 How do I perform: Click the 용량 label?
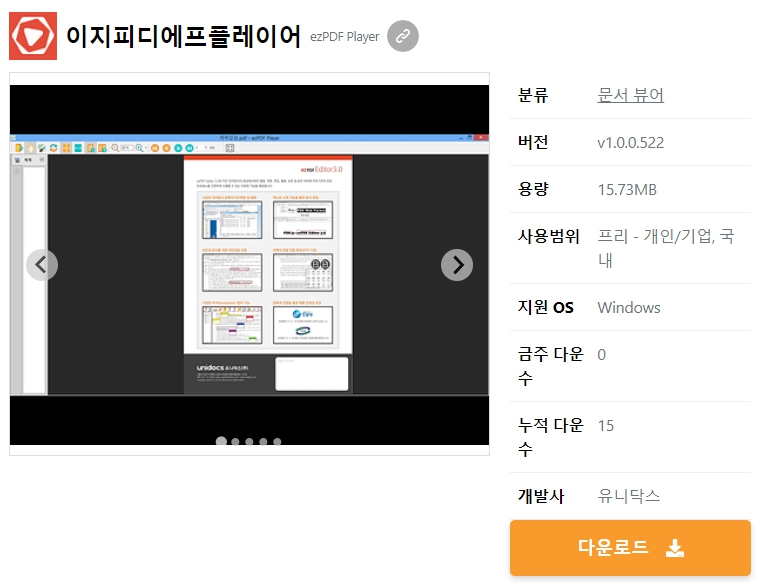(x=533, y=189)
